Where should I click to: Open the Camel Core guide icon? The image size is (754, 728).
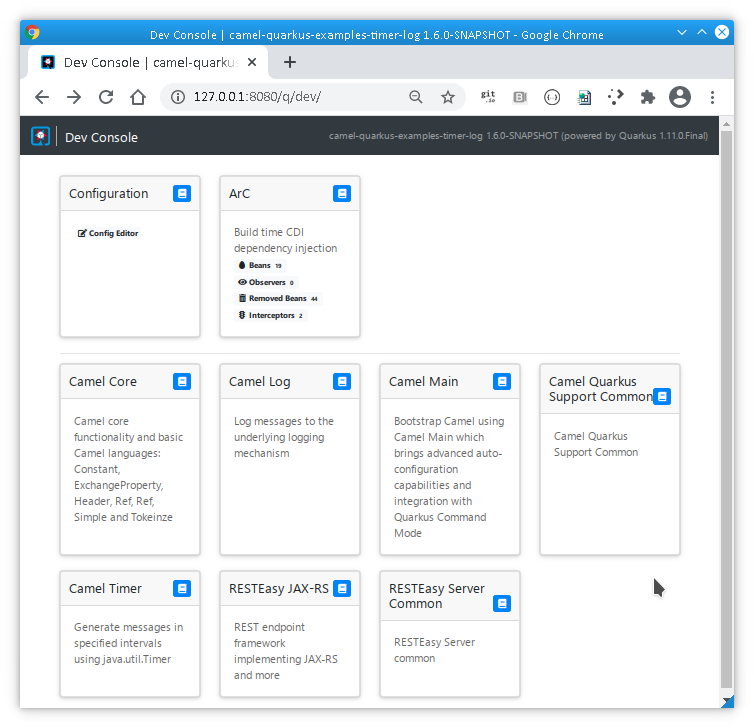tap(182, 382)
